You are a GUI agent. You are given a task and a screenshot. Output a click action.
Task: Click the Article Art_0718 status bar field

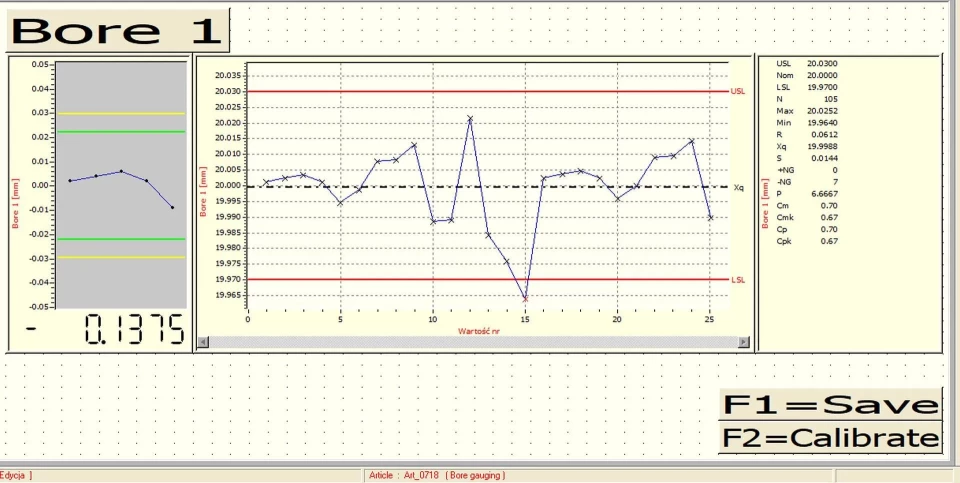pyautogui.click(x=437, y=475)
